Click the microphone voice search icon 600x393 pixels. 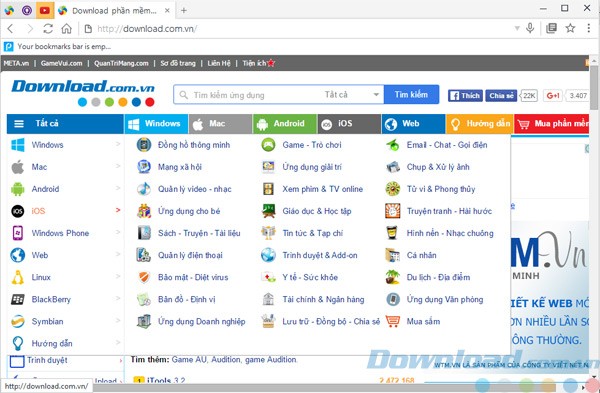click(530, 28)
